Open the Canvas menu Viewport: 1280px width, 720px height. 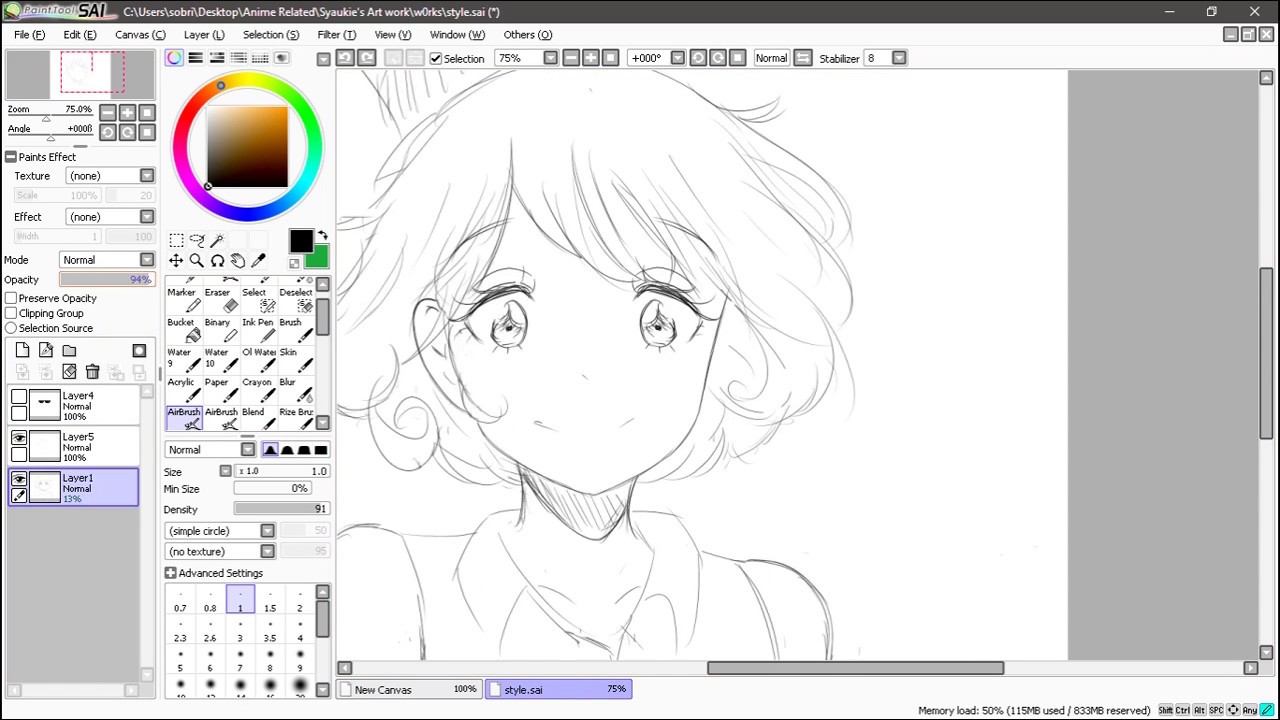(x=140, y=35)
